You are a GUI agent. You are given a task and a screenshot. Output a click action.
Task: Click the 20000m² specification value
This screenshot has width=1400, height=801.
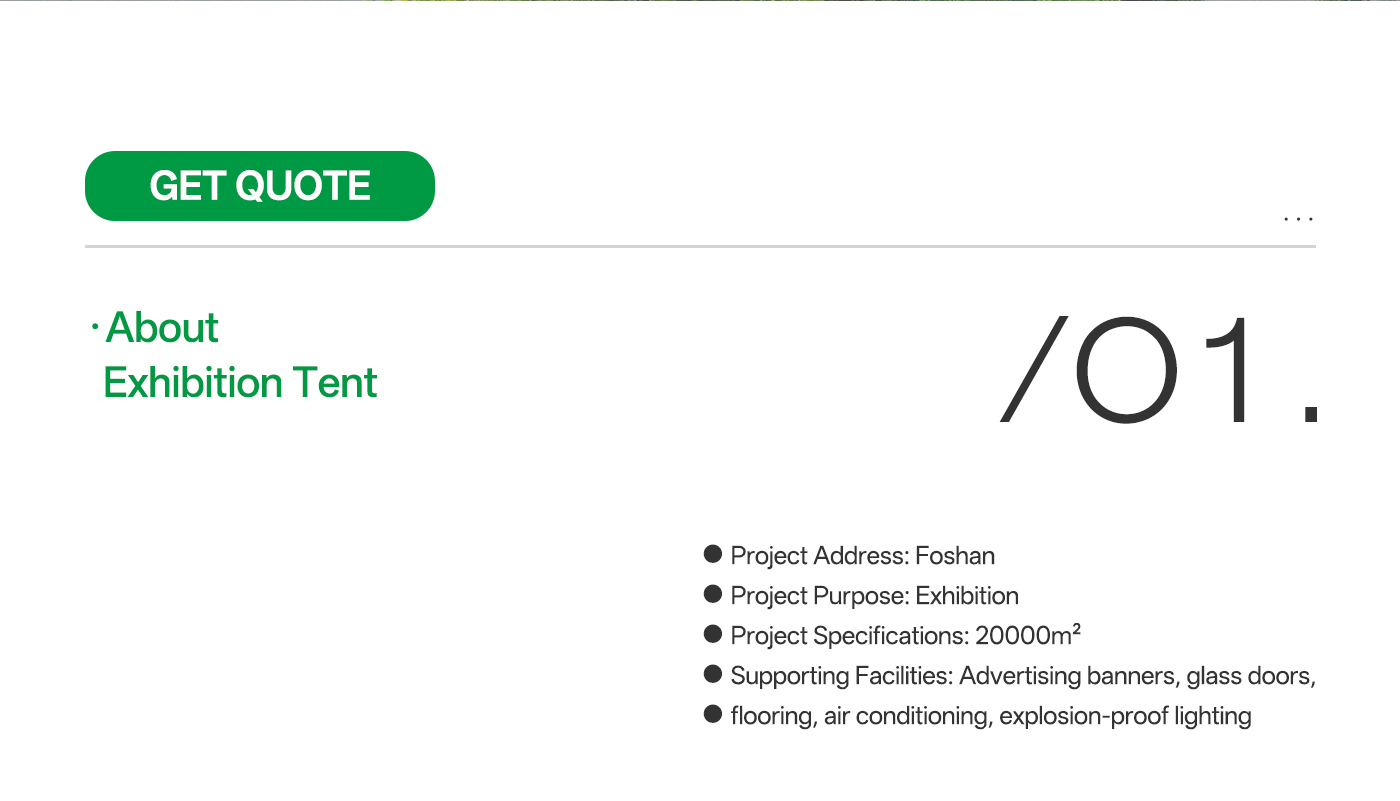point(1028,635)
